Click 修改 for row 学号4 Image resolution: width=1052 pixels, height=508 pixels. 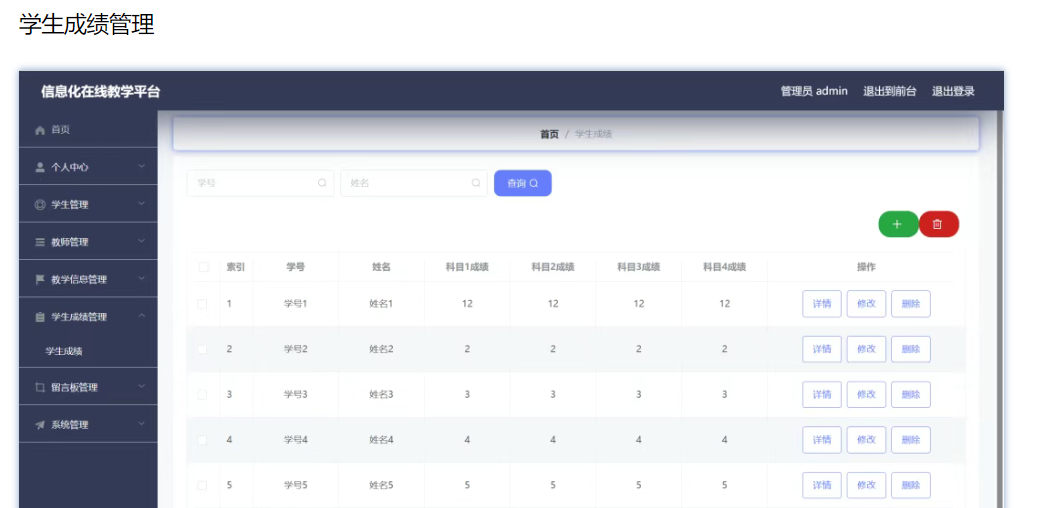coord(866,440)
